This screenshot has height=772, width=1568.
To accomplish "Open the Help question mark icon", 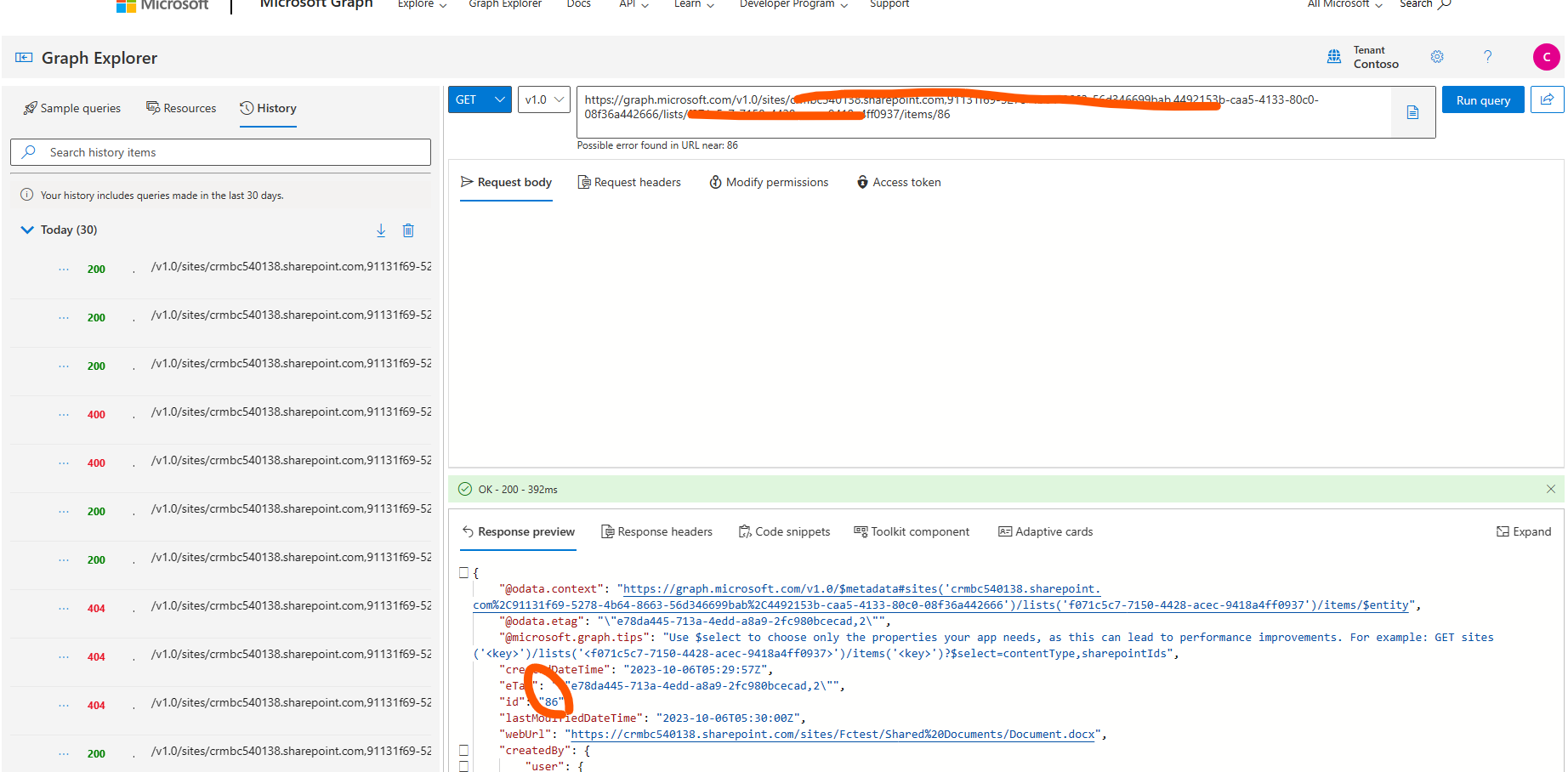I will click(1487, 57).
